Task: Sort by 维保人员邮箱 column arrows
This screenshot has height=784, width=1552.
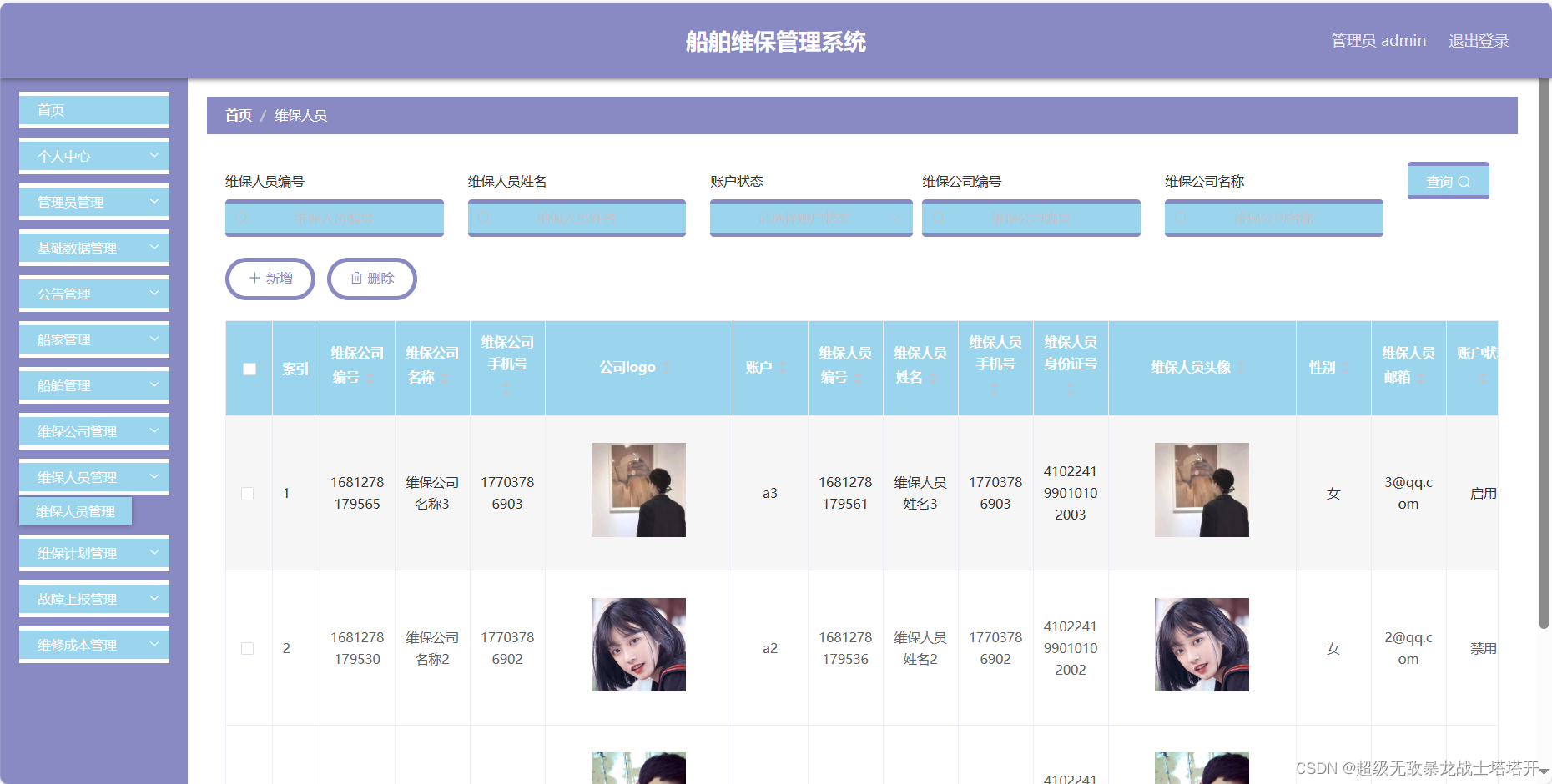Action: [x=1421, y=379]
